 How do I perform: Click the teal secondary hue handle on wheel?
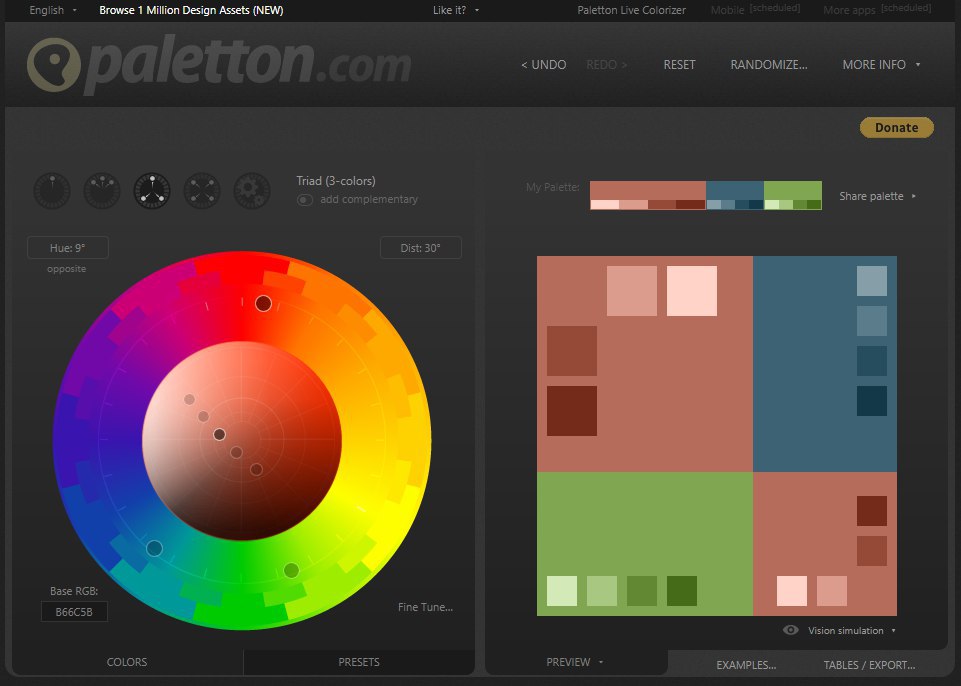pos(154,548)
